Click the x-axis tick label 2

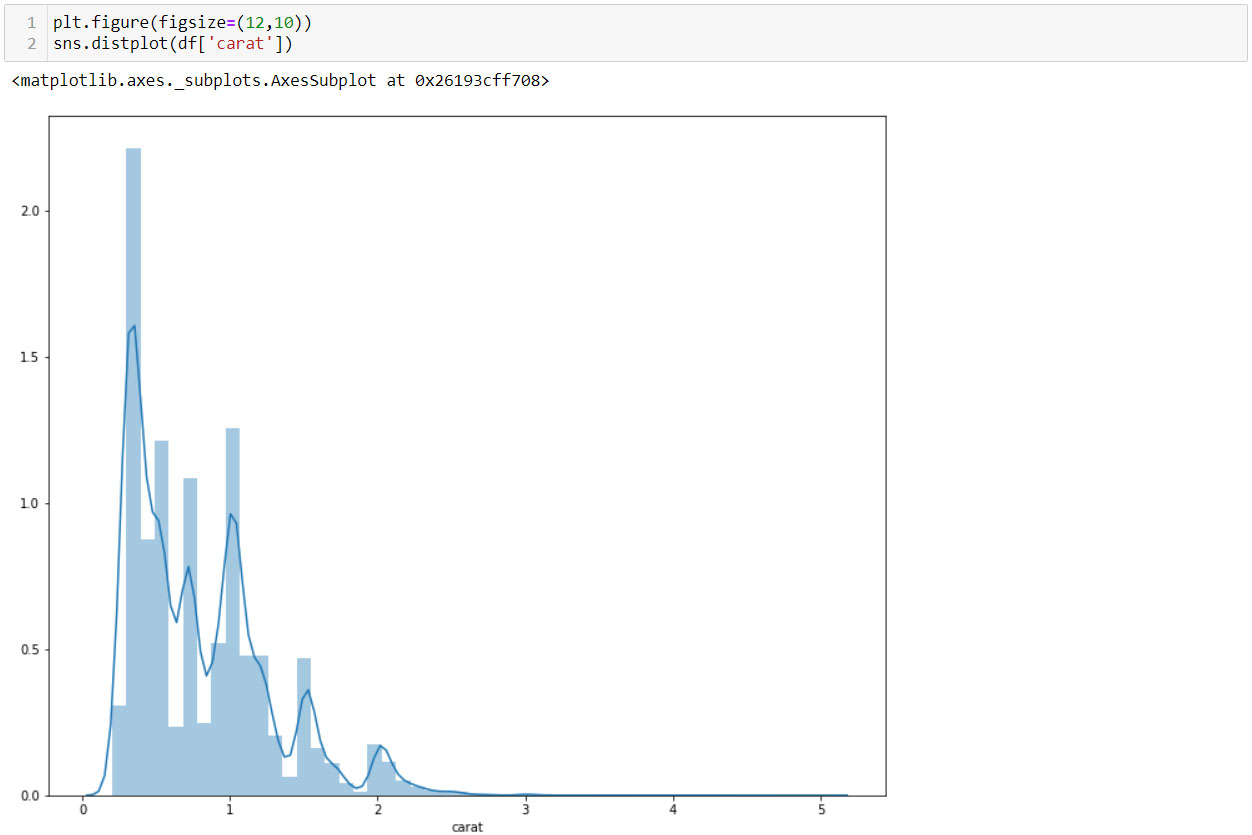pos(378,809)
